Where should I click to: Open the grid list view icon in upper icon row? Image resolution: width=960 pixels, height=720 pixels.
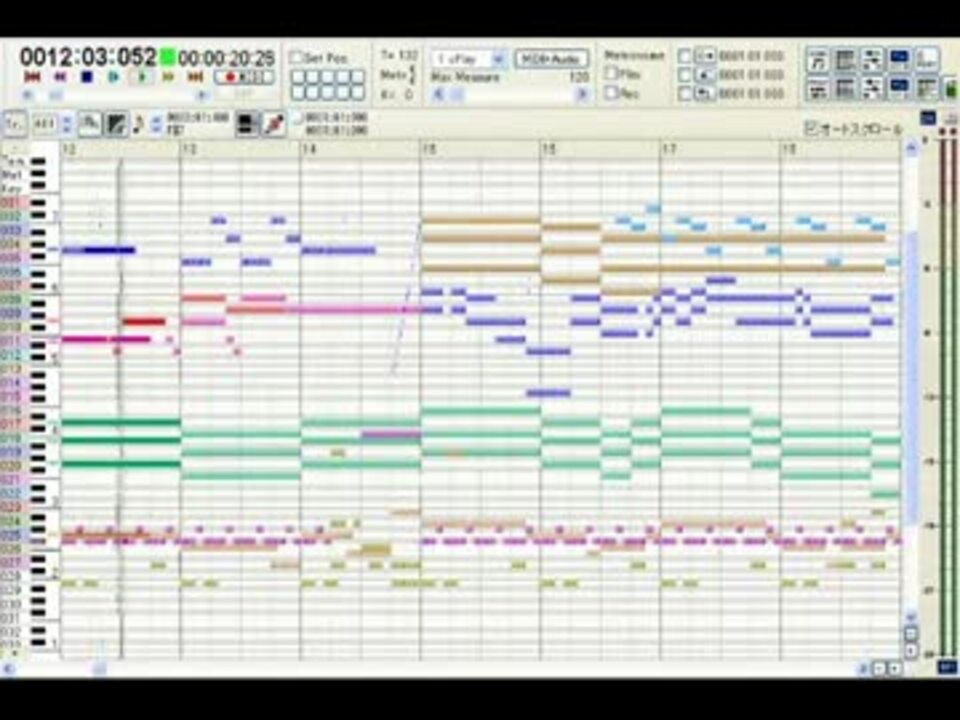point(845,60)
